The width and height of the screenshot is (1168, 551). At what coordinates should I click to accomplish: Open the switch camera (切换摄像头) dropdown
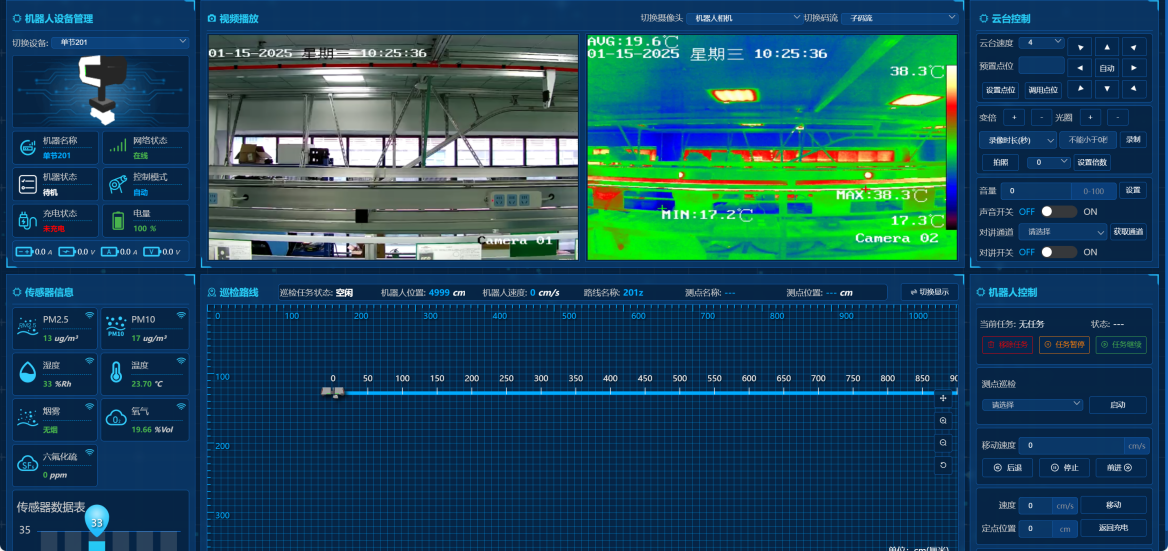pos(744,18)
